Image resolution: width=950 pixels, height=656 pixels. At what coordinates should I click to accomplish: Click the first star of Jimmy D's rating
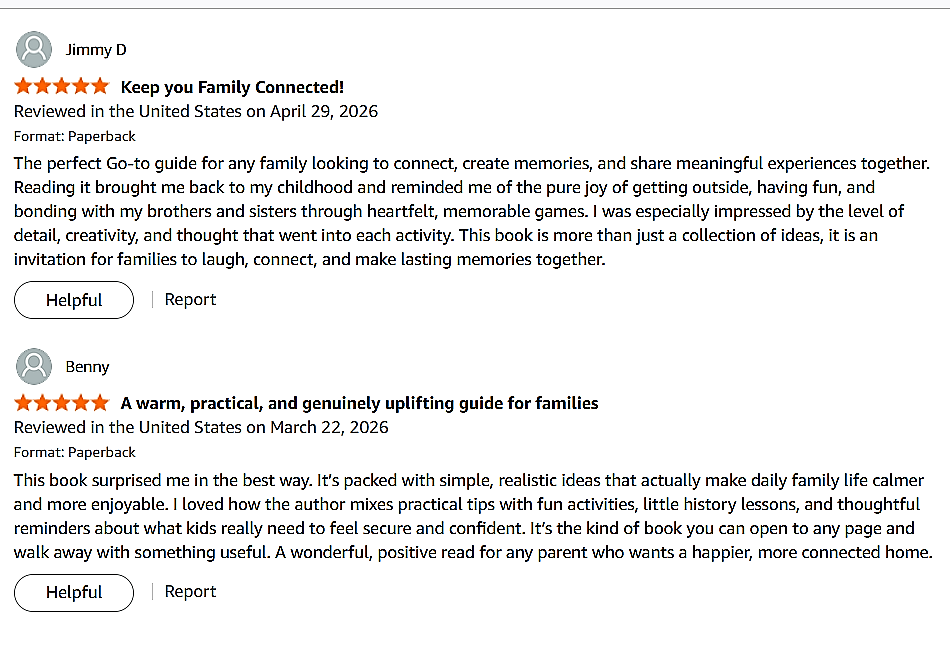click(x=24, y=86)
